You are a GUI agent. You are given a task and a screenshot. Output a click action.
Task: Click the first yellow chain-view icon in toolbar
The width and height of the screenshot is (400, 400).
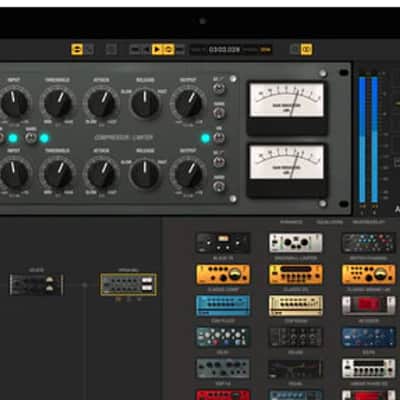point(77,50)
